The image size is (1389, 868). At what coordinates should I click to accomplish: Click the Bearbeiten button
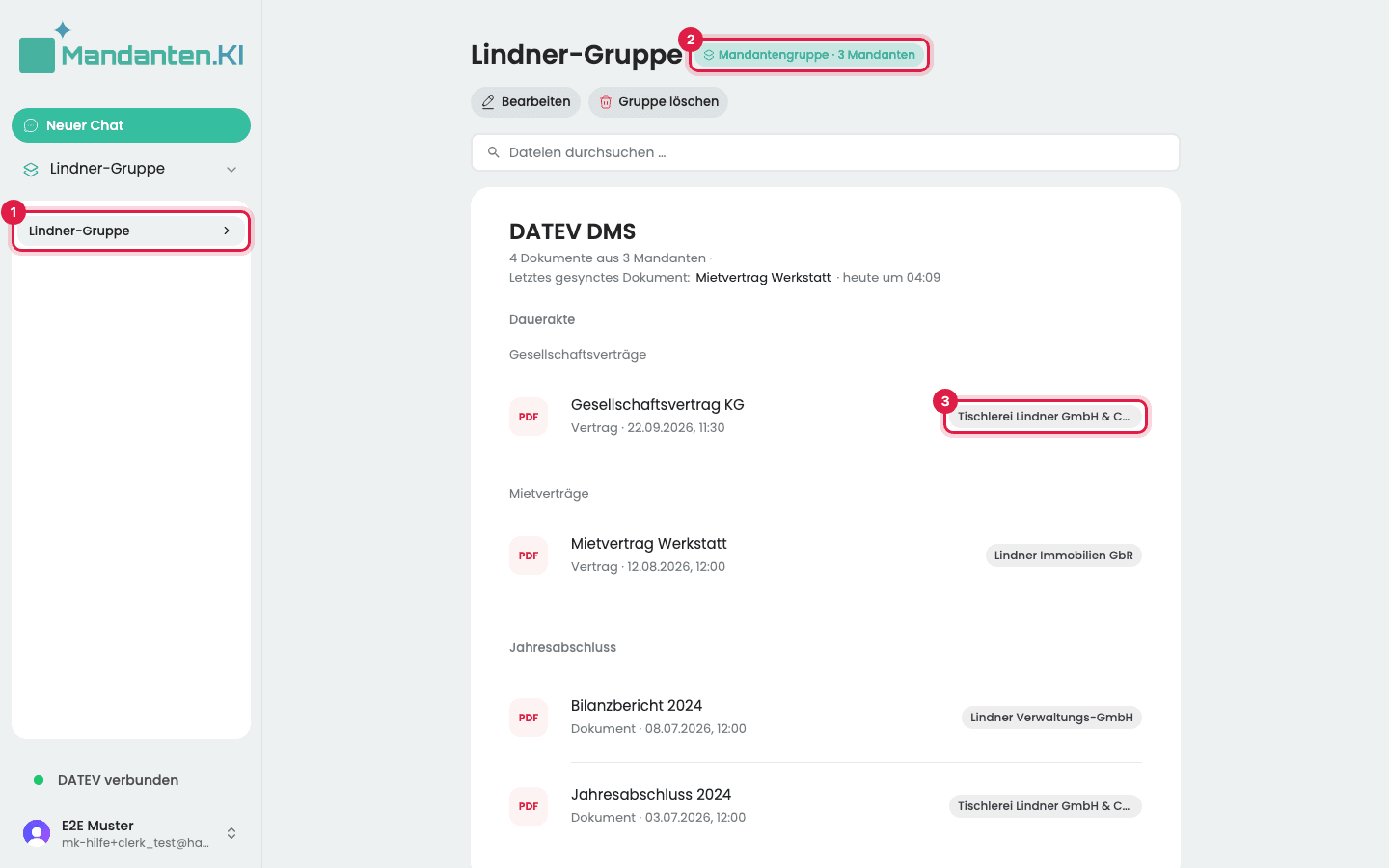point(526,102)
